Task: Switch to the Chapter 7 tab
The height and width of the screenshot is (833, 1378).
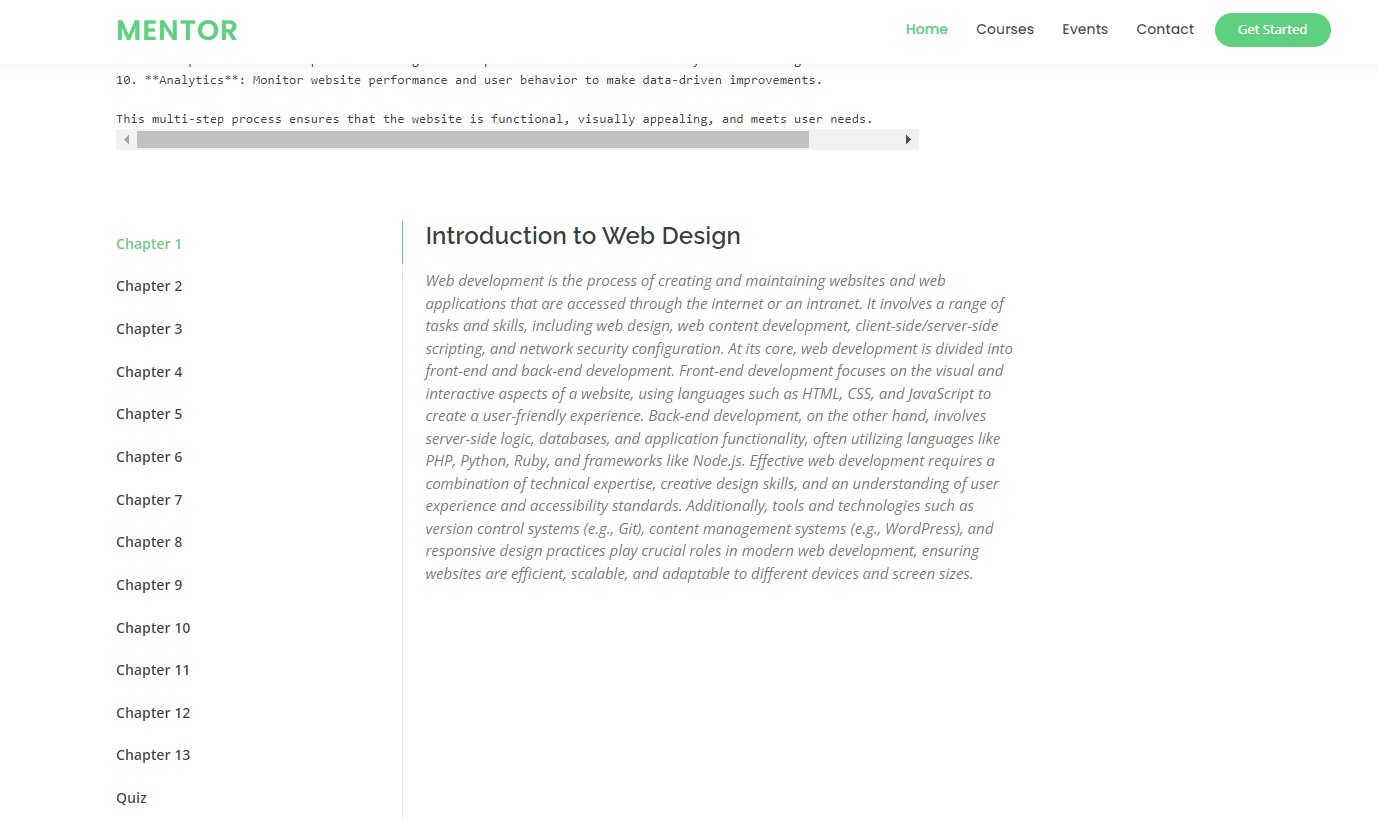Action: pyautogui.click(x=149, y=500)
